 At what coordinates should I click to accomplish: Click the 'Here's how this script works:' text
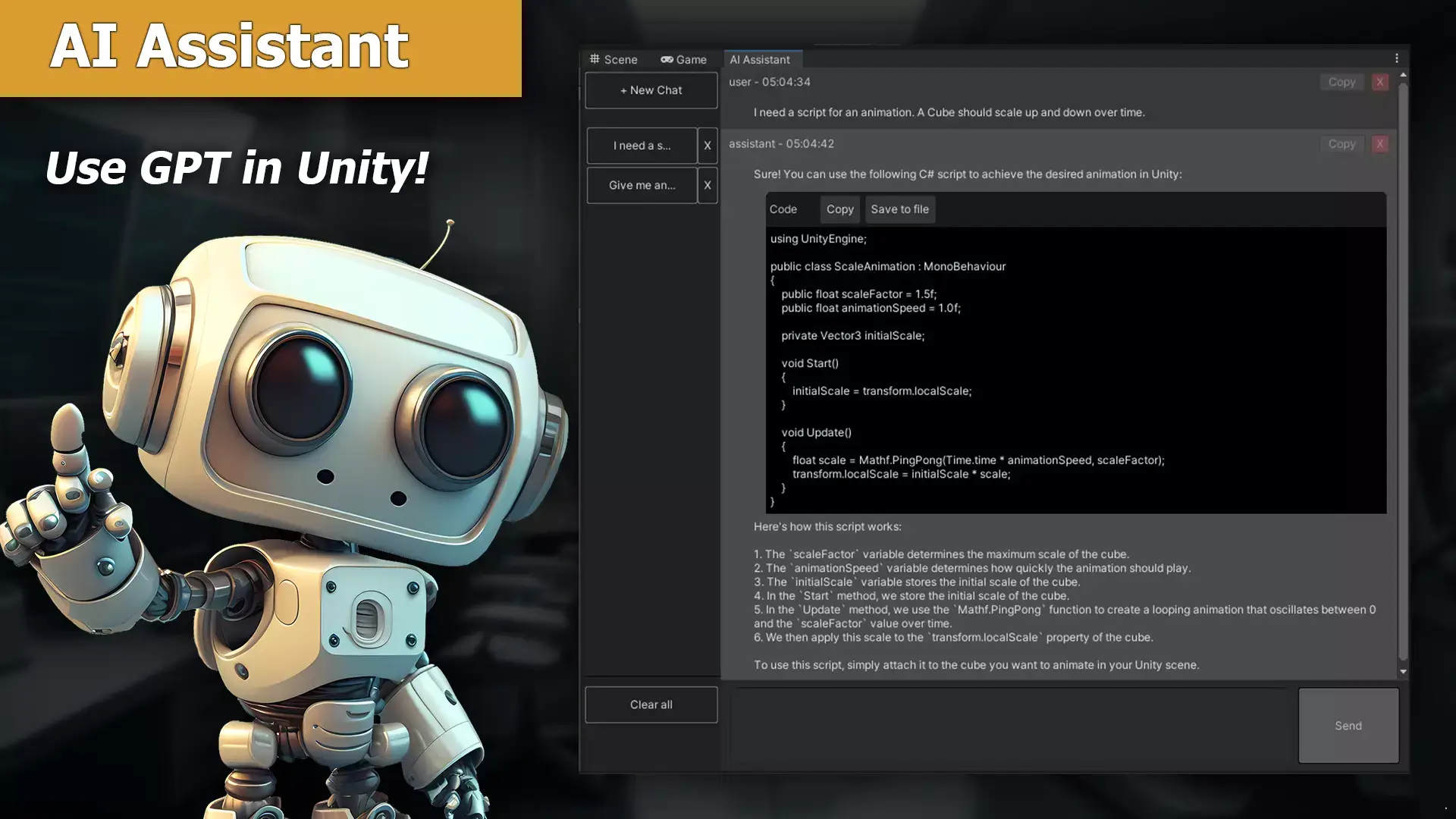coord(827,527)
